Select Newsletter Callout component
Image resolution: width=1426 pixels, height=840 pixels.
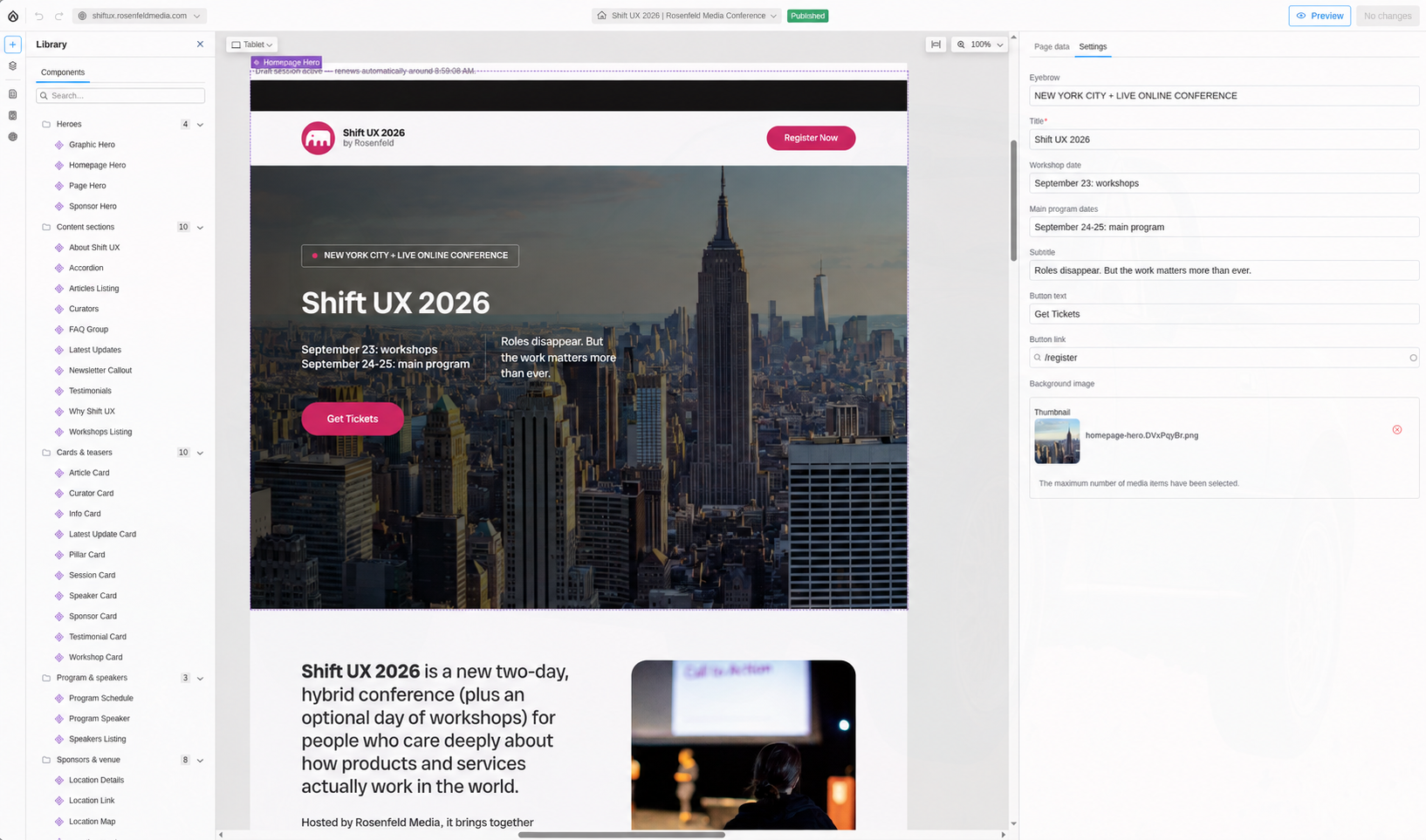click(x=100, y=371)
